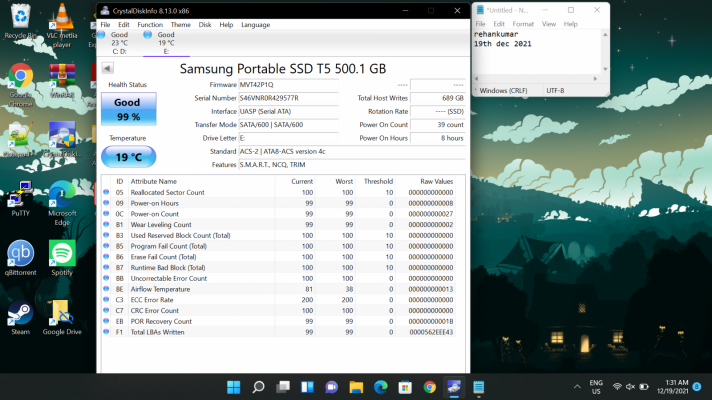Select the Wear Leveling Count row
Viewport: 712px width, 400px height.
click(278, 225)
